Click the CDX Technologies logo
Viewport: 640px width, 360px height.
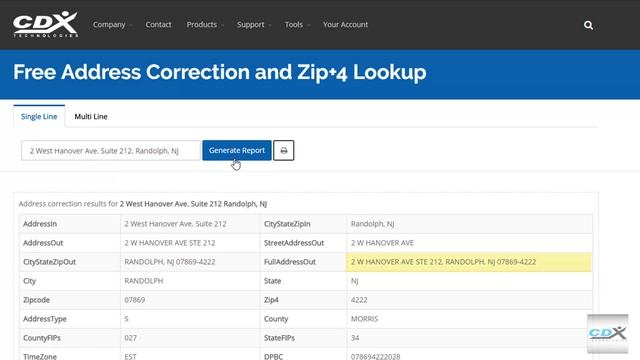tap(45, 24)
